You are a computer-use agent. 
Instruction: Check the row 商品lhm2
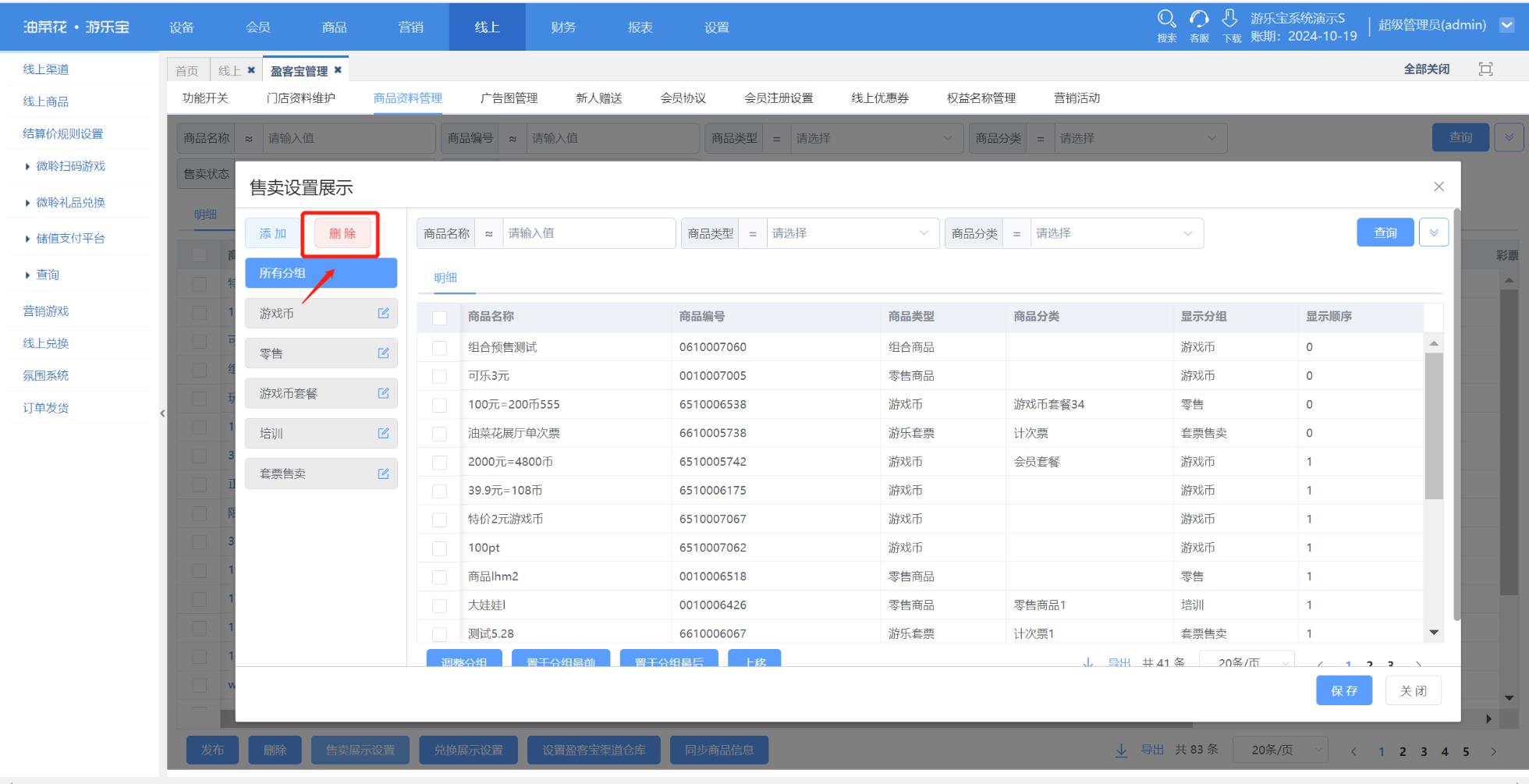pos(439,577)
